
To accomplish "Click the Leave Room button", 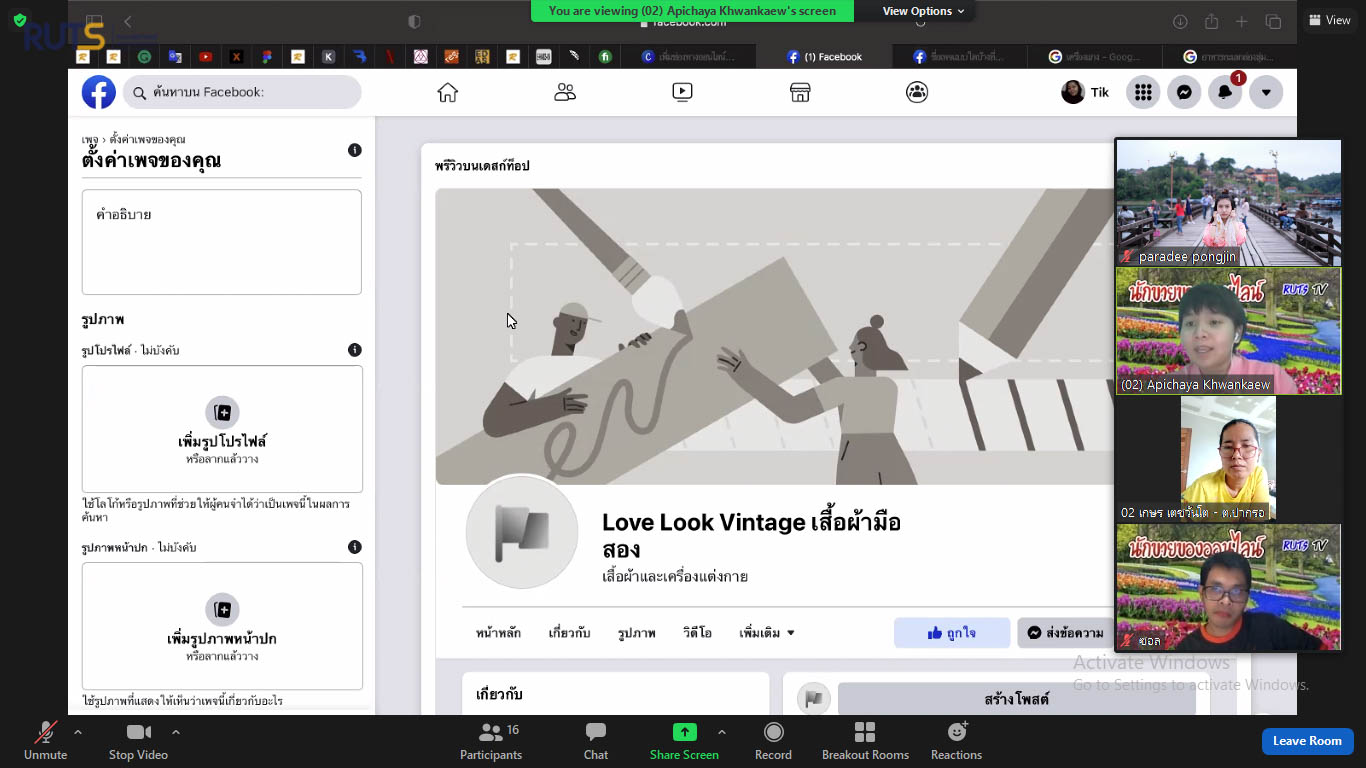I will point(1307,741).
